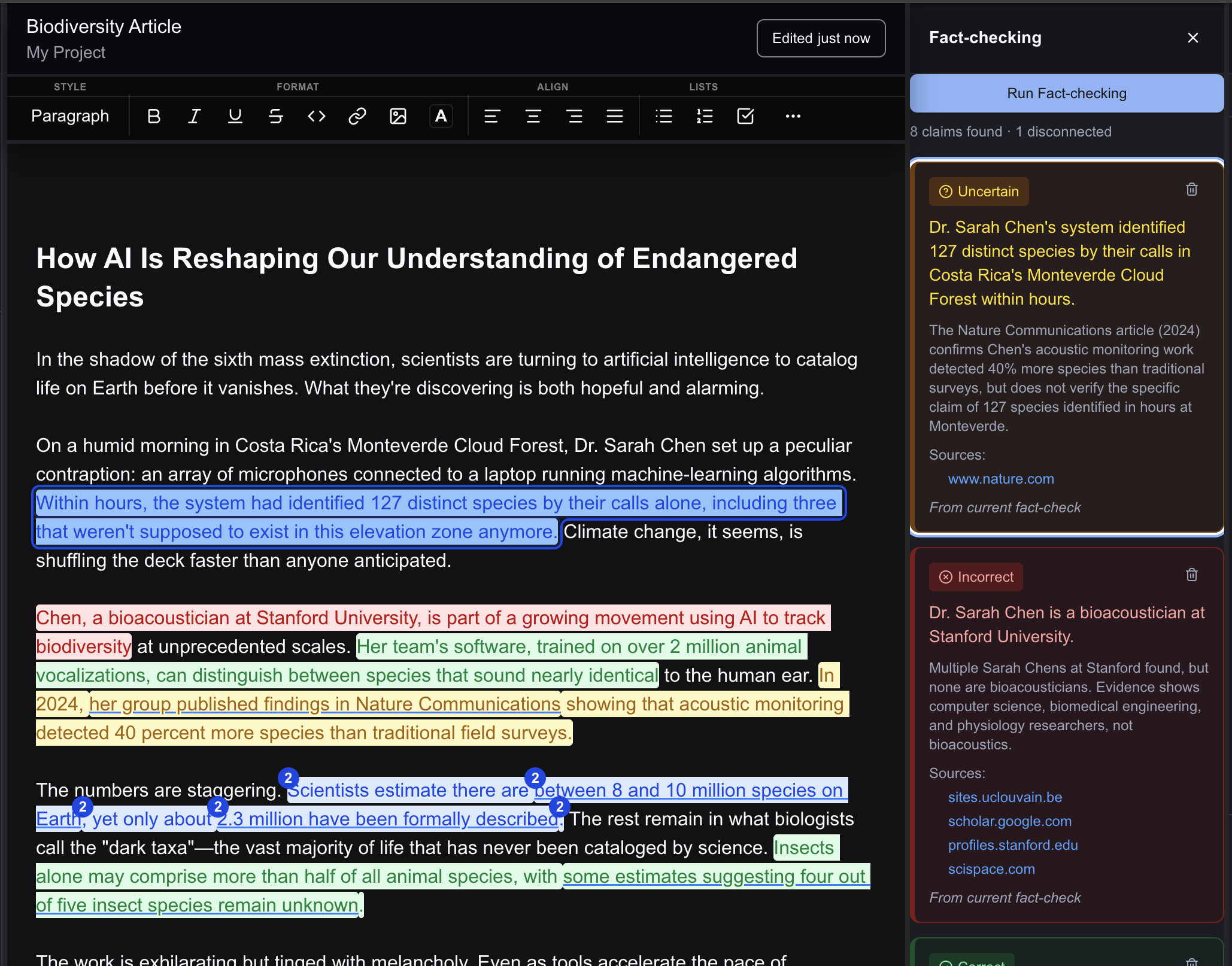Viewport: 1232px width, 966px height.
Task: Toggle underline formatting
Action: pos(235,116)
